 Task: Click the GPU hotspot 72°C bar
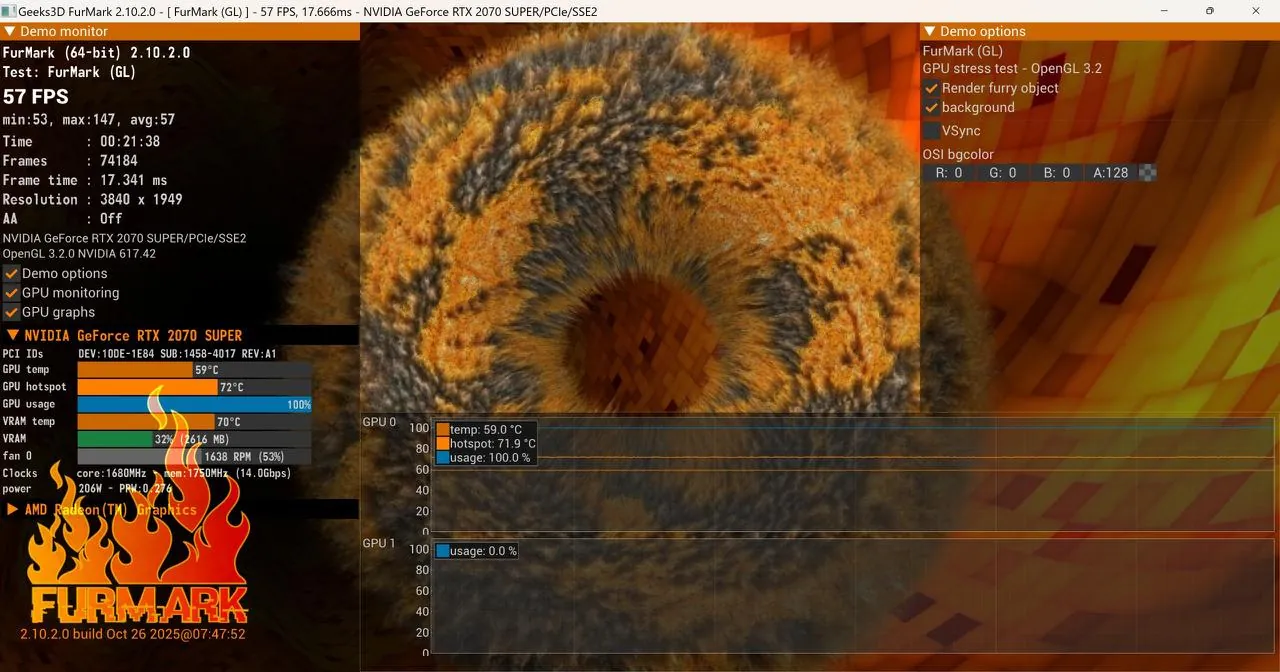(x=194, y=387)
